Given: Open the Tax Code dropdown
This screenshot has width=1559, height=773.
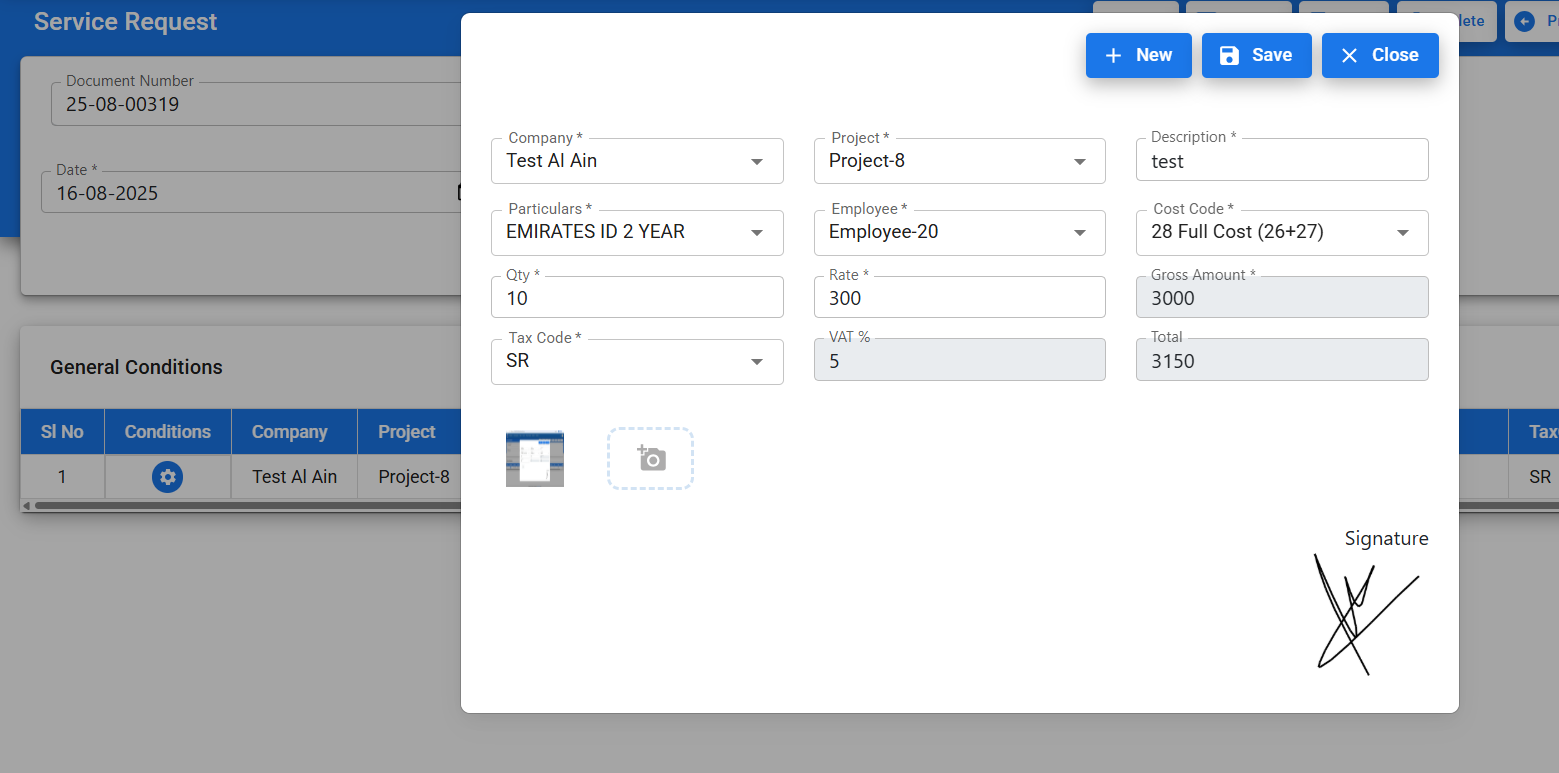Looking at the screenshot, I should pos(757,362).
